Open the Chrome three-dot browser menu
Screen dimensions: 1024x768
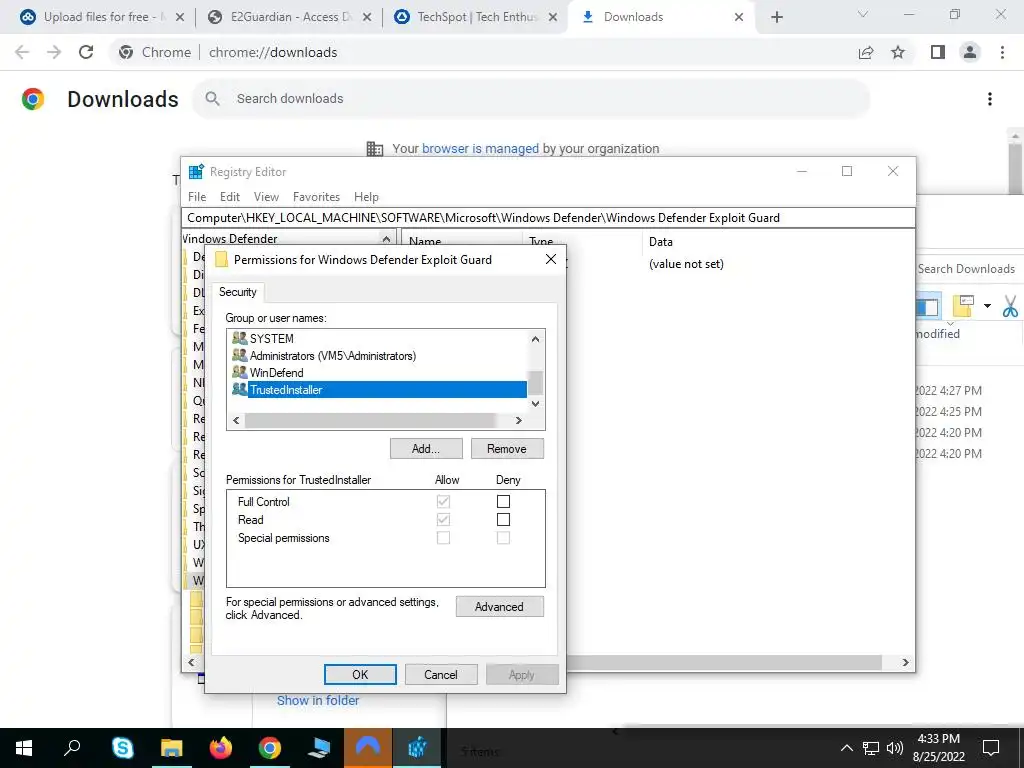1002,52
